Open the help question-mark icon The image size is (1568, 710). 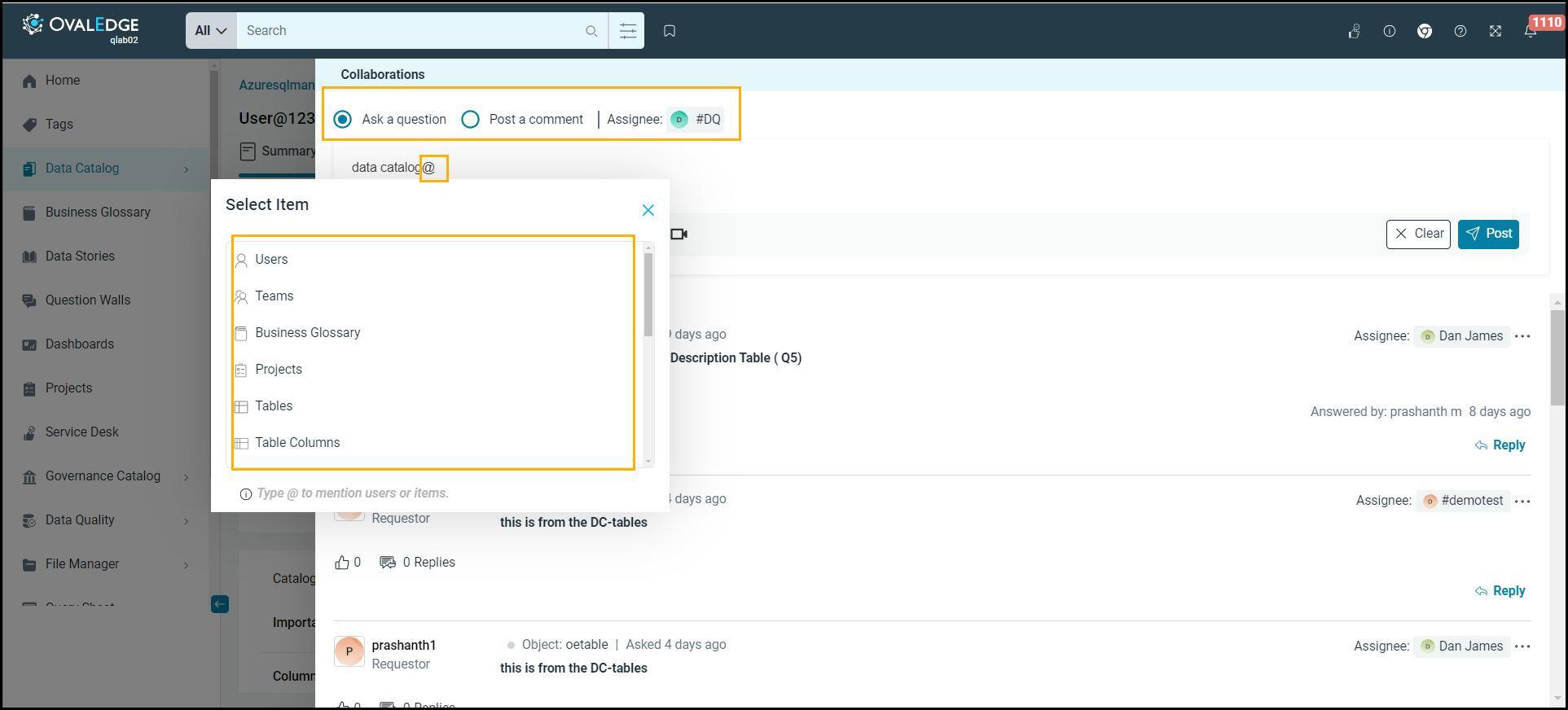tap(1460, 31)
